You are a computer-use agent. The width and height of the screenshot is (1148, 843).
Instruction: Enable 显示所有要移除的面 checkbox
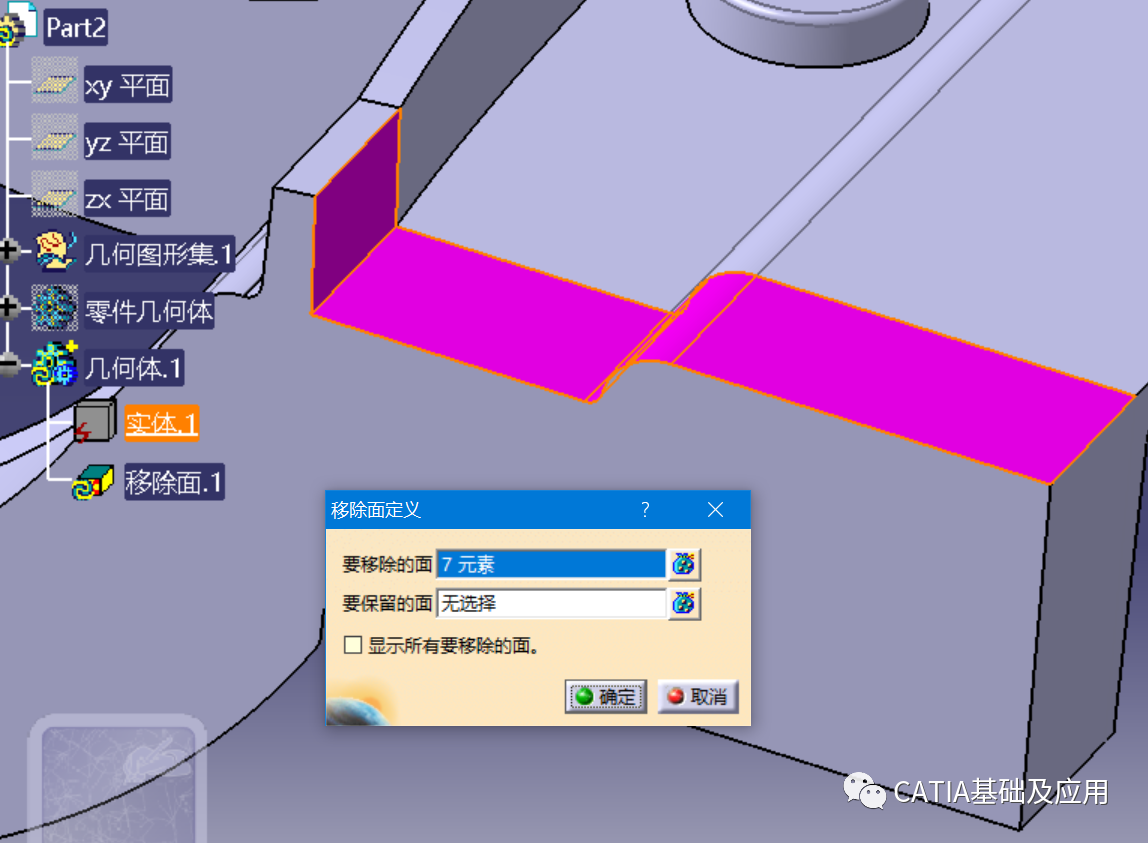click(353, 645)
